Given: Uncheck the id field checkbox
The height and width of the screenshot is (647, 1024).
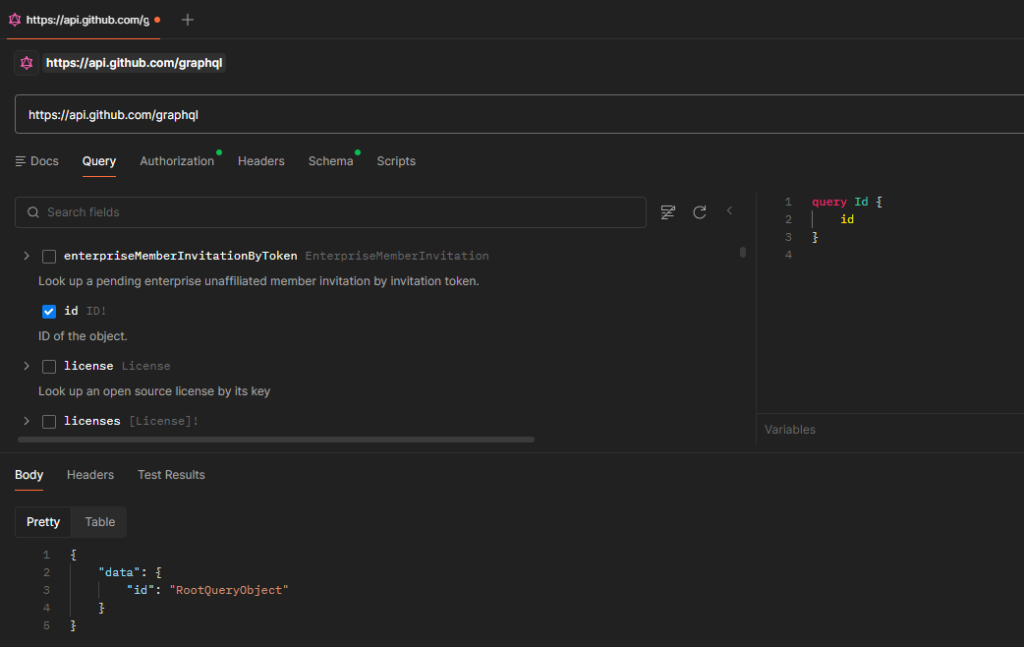Looking at the screenshot, I should (x=49, y=311).
